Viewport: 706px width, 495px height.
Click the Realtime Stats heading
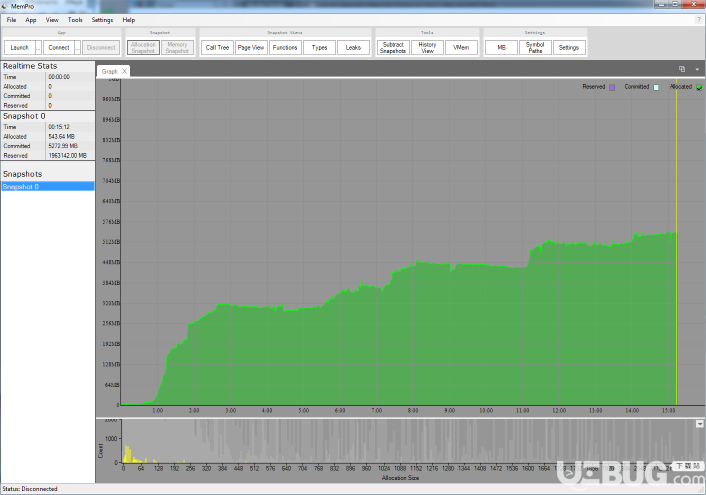click(x=30, y=66)
